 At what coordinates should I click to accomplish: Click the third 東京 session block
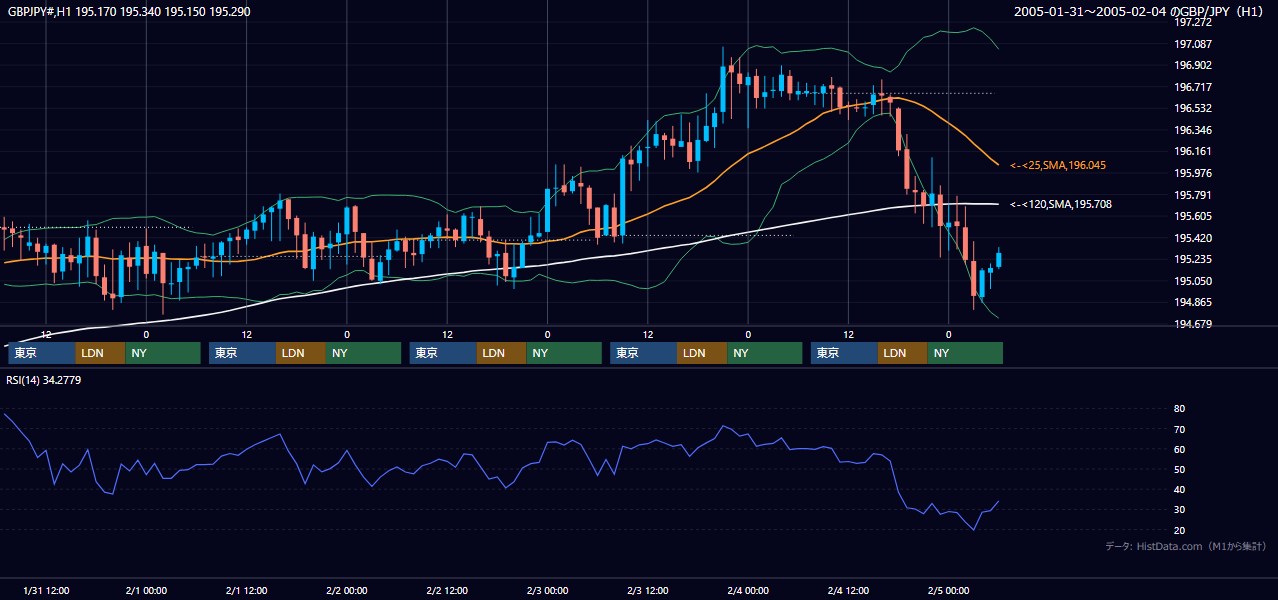coord(443,353)
